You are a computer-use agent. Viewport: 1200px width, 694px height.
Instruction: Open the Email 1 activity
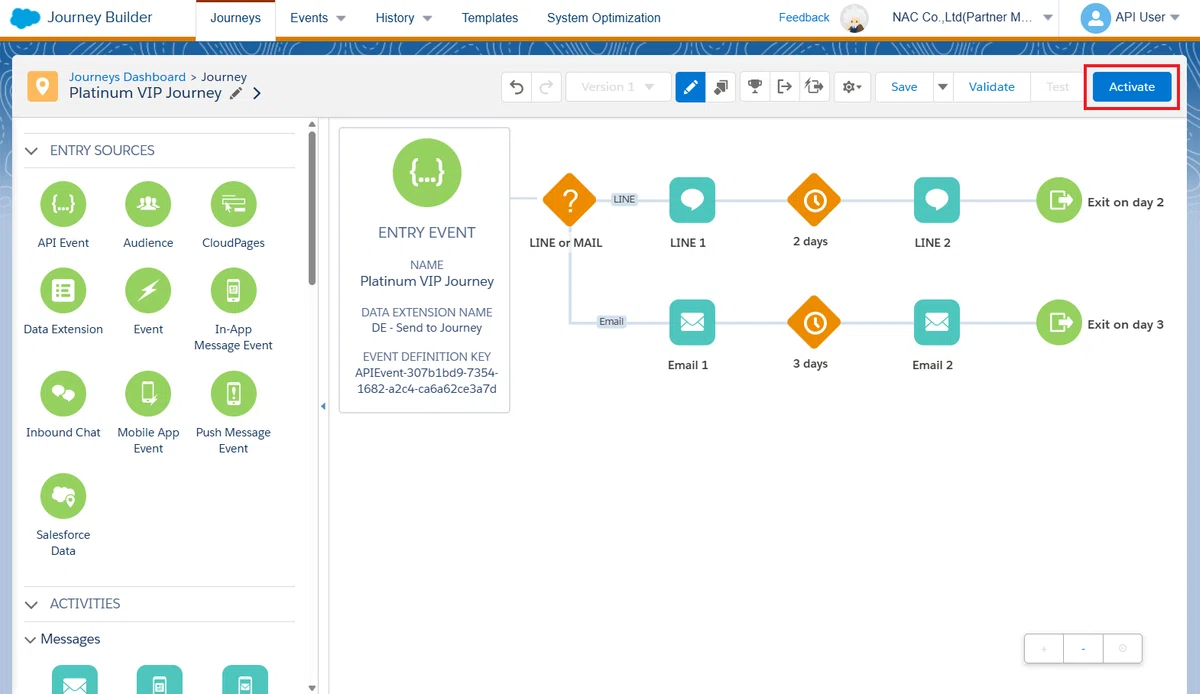(692, 322)
